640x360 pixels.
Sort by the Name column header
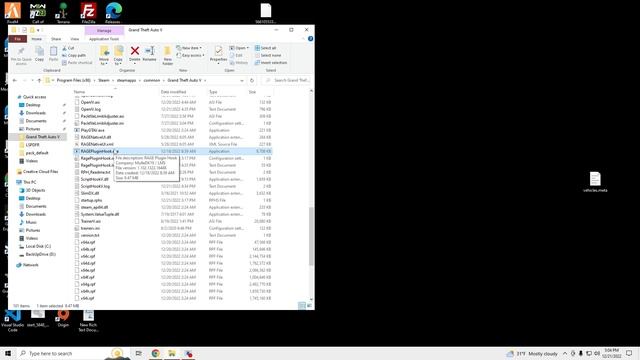tap(79, 92)
